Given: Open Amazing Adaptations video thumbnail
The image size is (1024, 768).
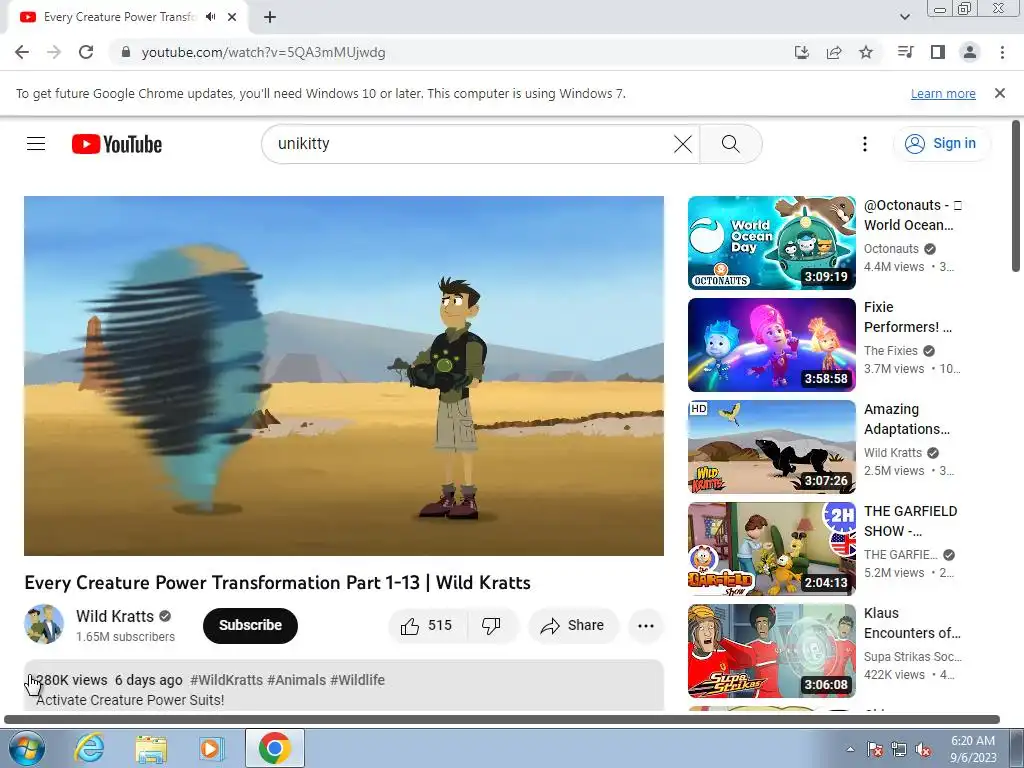Looking at the screenshot, I should click(x=771, y=447).
